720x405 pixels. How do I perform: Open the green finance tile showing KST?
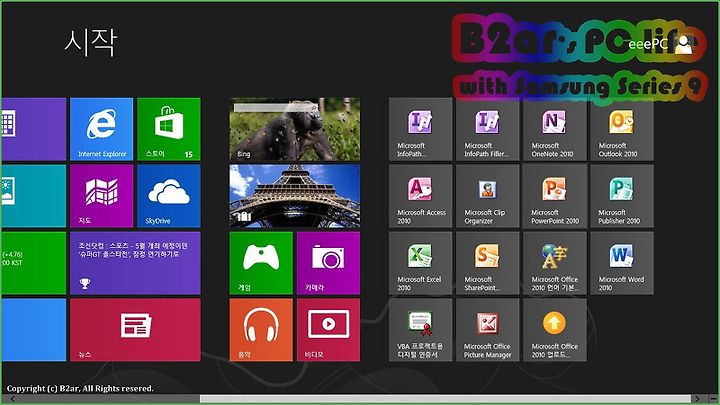tap(34, 263)
